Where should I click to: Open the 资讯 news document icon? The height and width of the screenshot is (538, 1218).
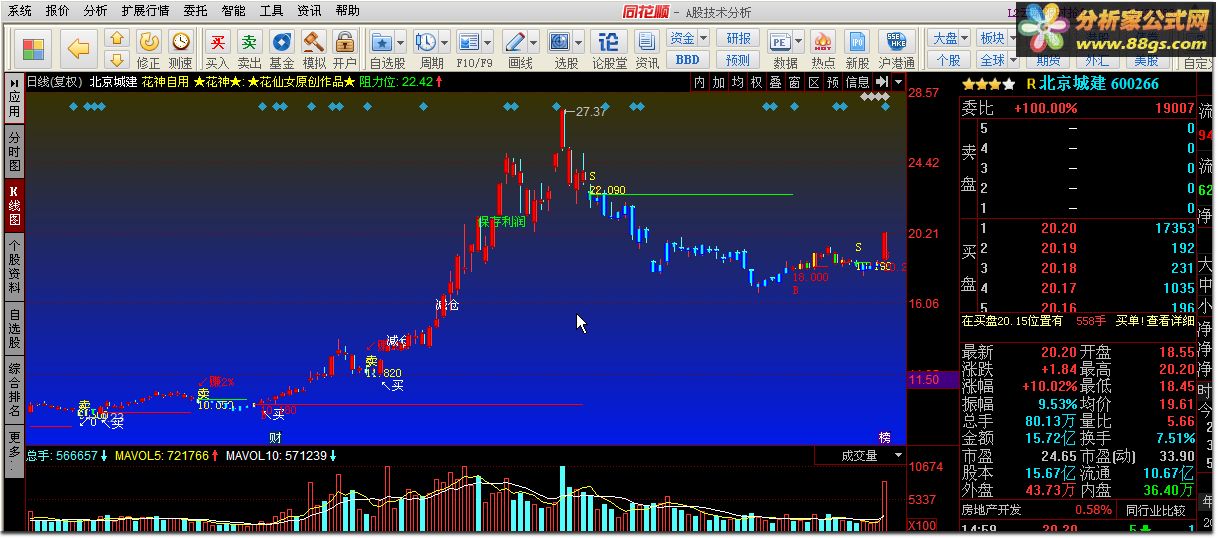[647, 42]
